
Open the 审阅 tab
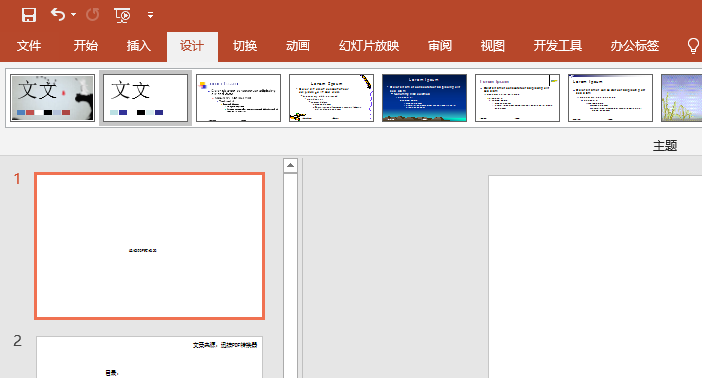pyautogui.click(x=440, y=46)
